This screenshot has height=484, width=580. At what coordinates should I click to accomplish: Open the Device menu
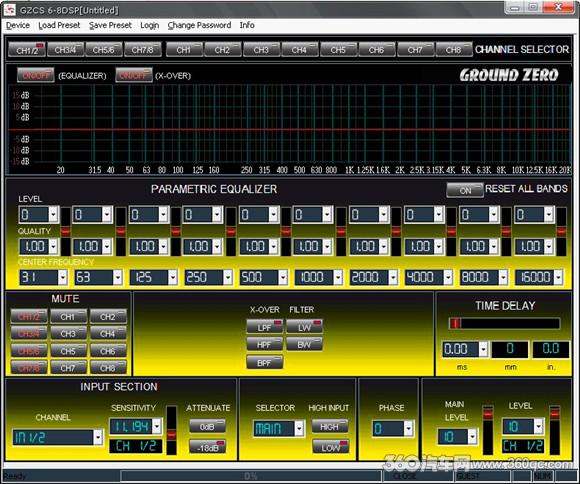click(x=18, y=25)
